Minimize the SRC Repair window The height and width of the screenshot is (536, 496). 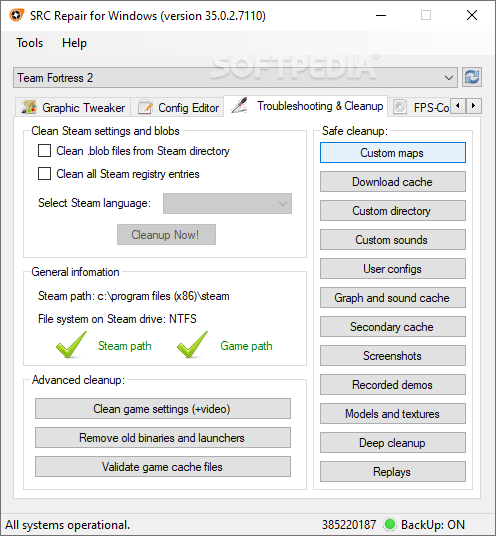381,15
